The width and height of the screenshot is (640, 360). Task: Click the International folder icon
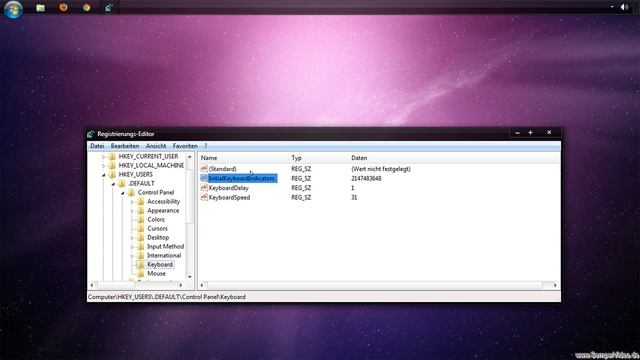[x=141, y=255]
